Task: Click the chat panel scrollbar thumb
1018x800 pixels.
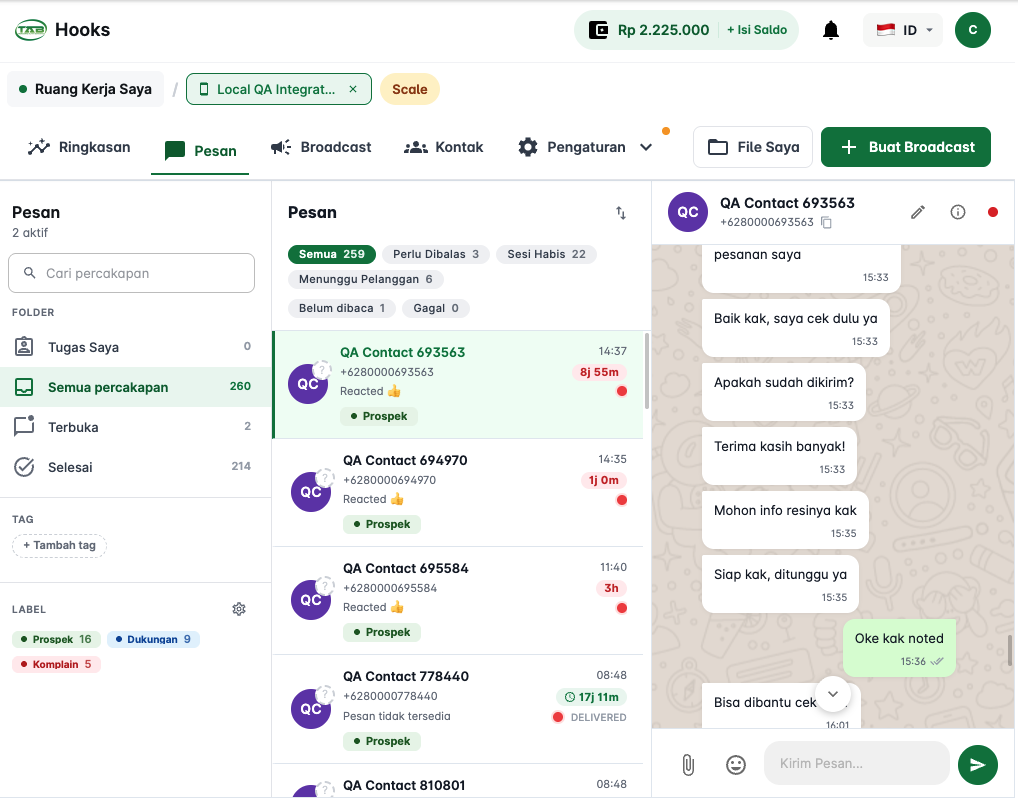Action: pyautogui.click(x=1010, y=651)
